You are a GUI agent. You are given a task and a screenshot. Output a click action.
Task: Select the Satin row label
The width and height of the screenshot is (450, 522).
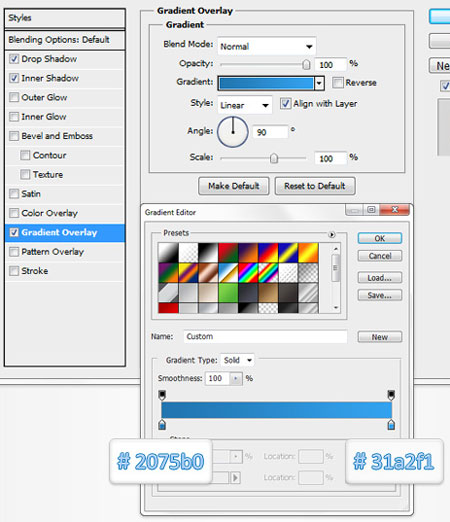click(x=31, y=194)
